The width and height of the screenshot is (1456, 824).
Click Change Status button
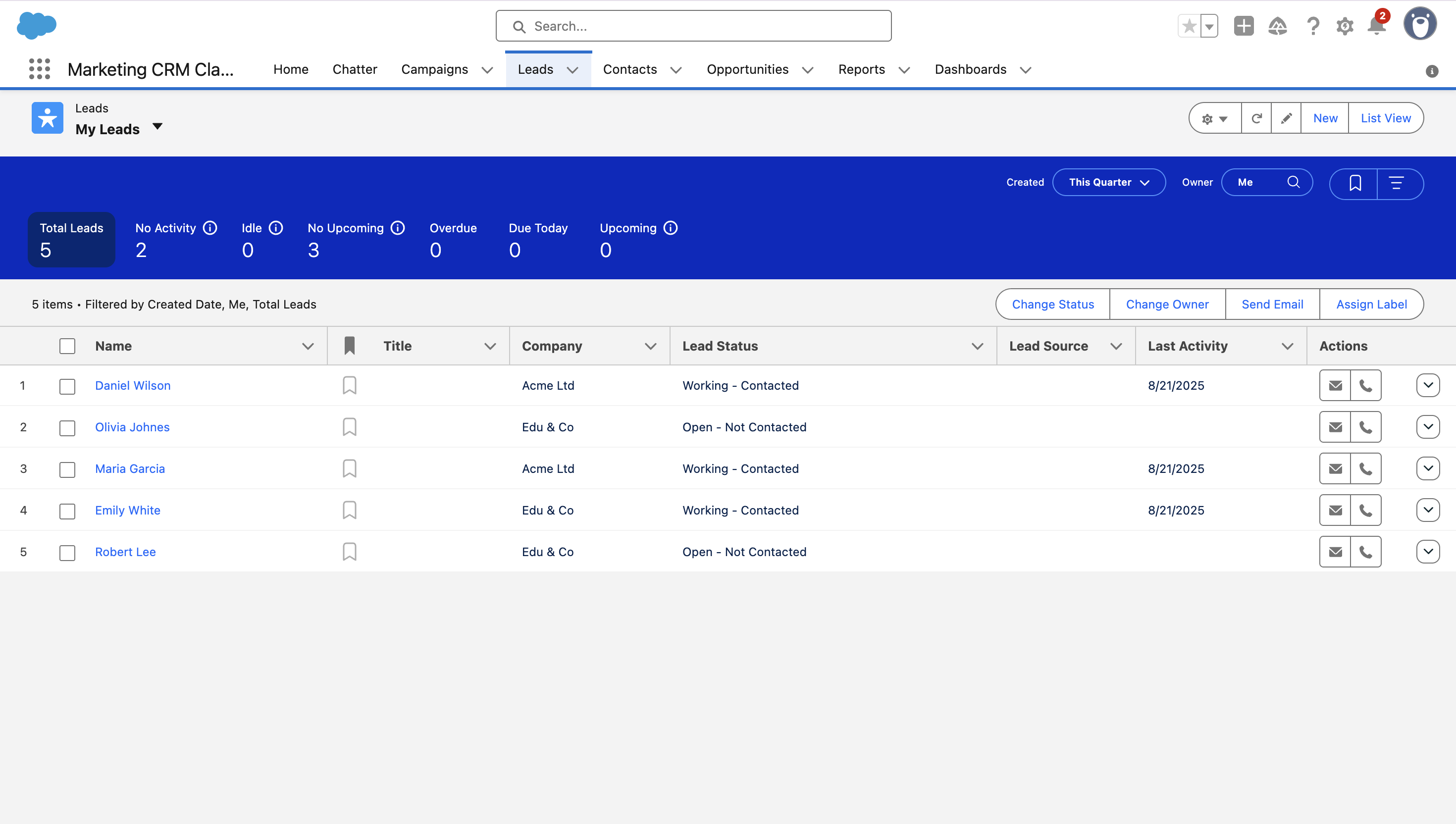click(x=1053, y=305)
